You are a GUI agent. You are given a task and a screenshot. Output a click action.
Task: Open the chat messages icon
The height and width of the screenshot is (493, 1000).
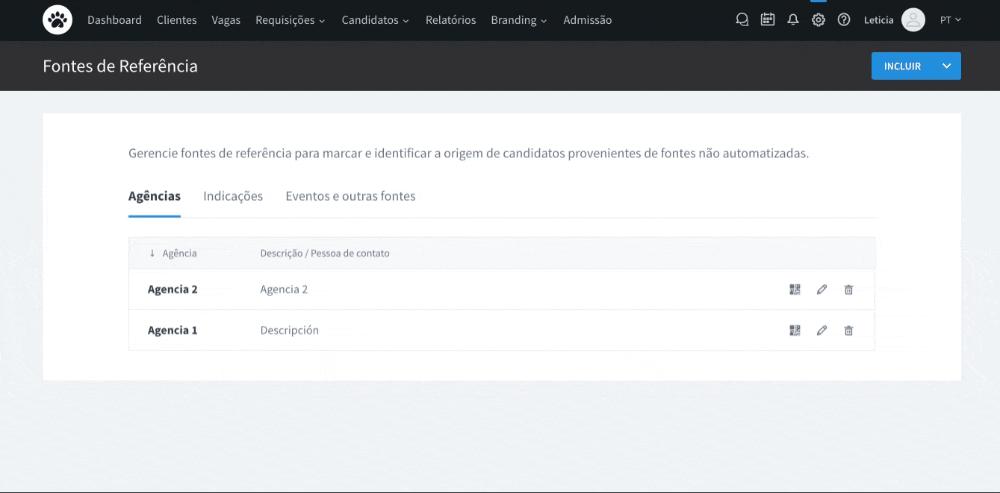click(742, 20)
